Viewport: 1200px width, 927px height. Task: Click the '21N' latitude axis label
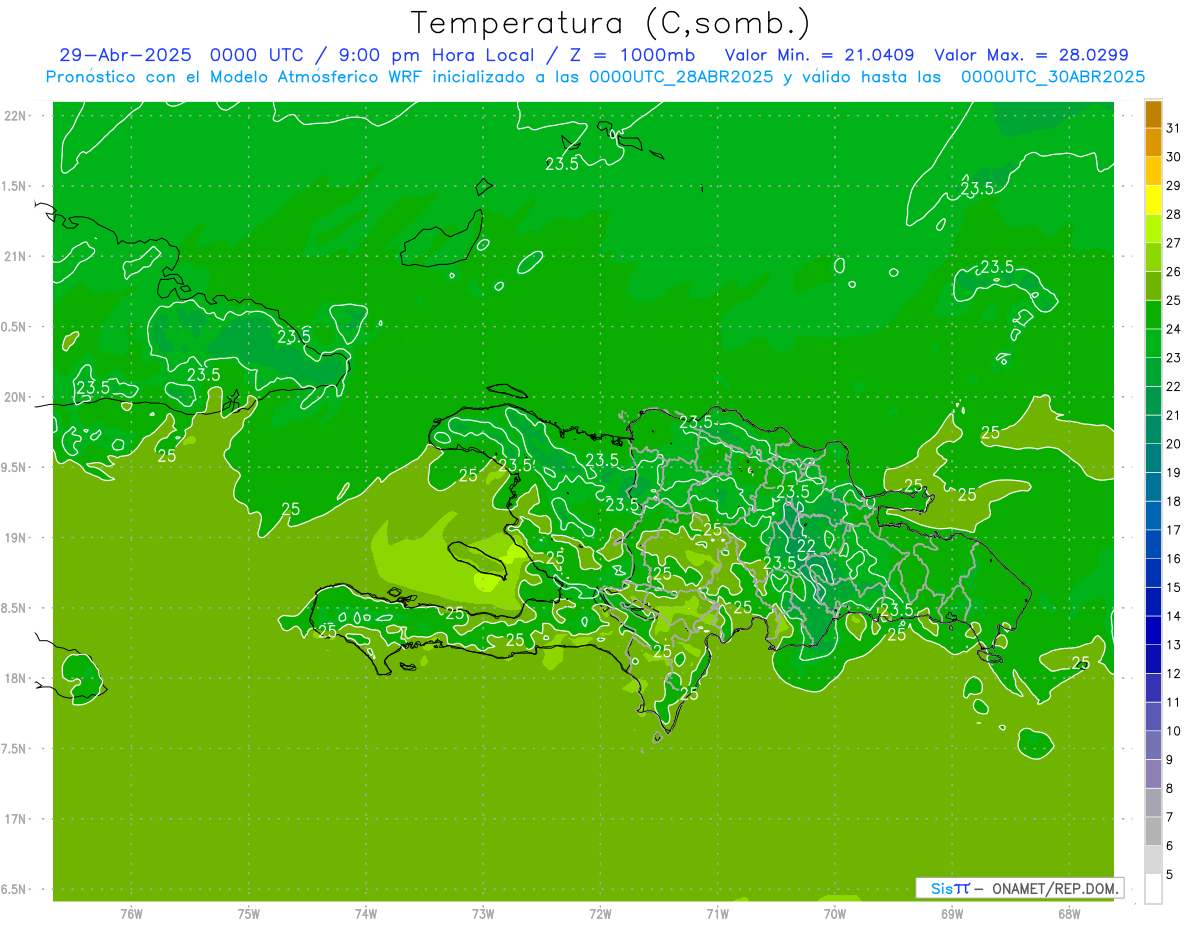[18, 257]
